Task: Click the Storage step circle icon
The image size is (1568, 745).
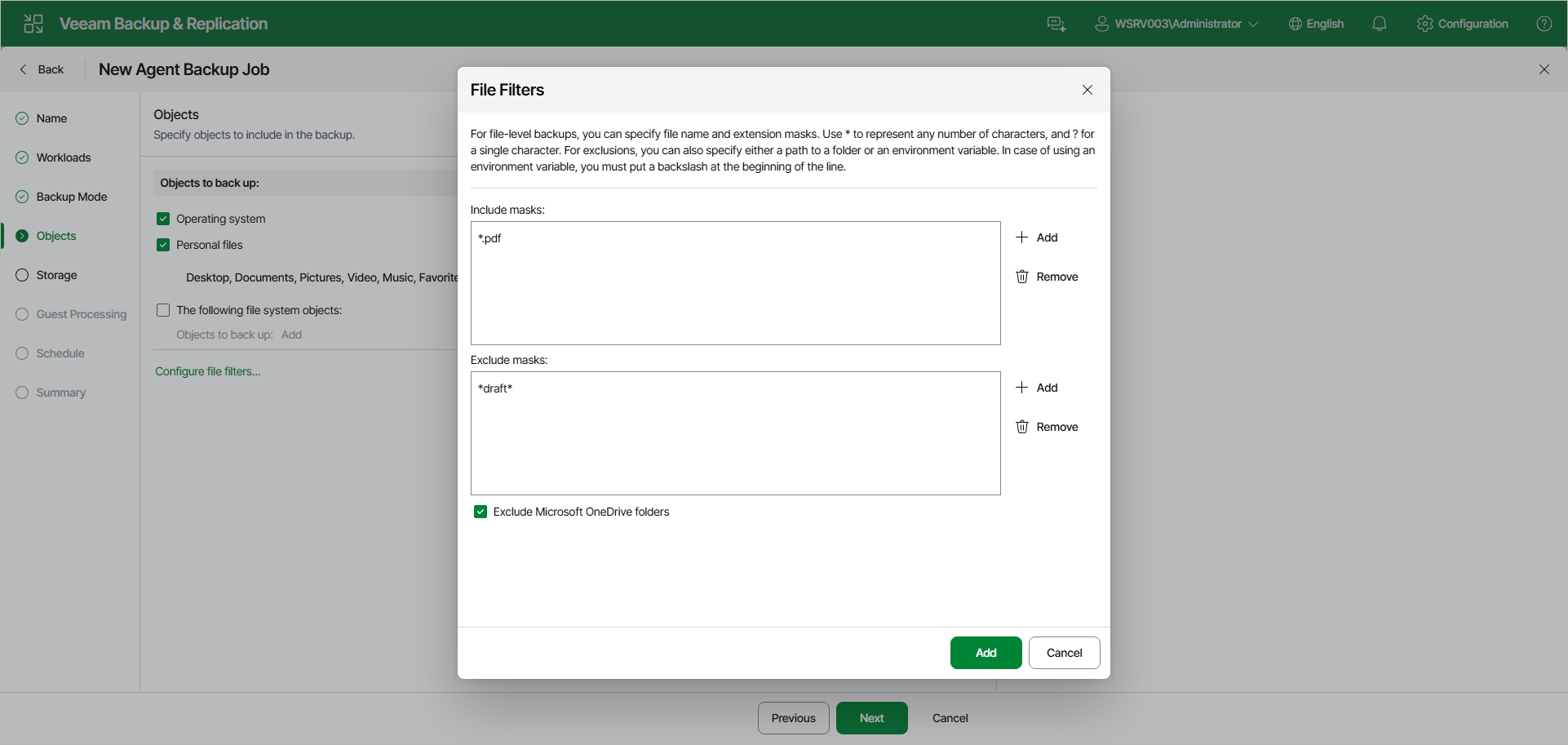Action: click(x=22, y=275)
